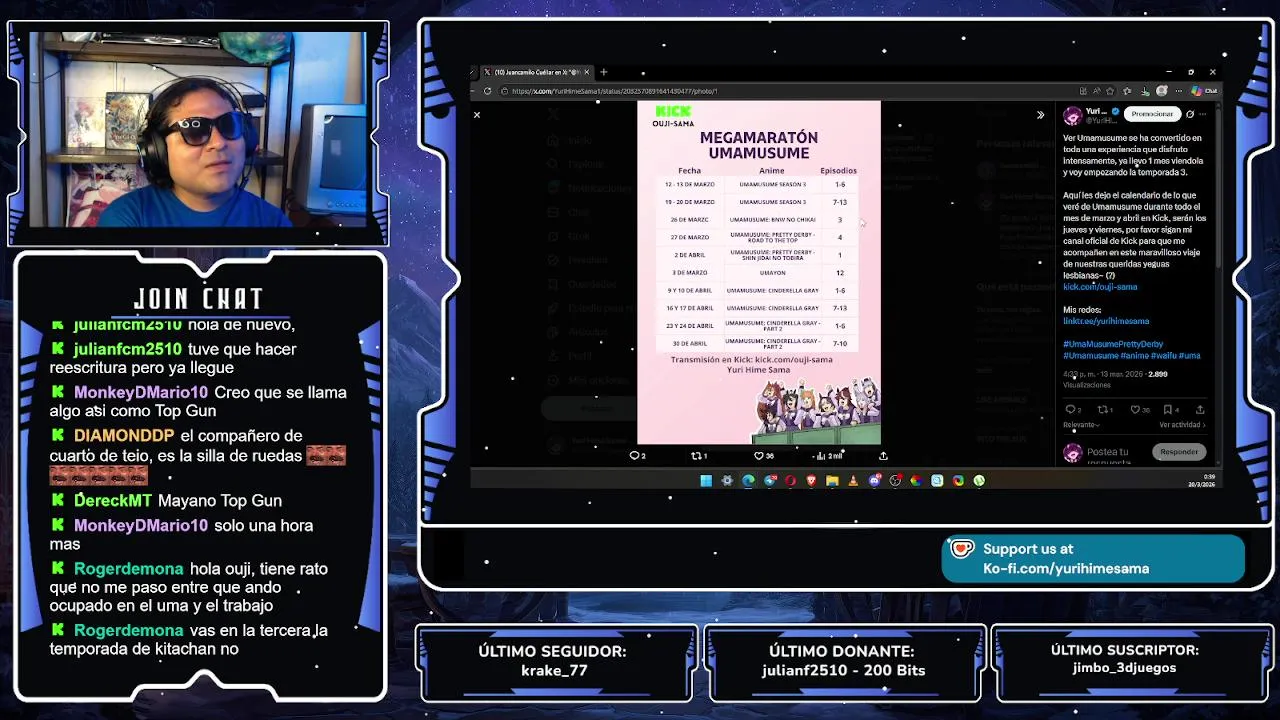Click the Postea tu respuesta reply field
Image resolution: width=1280 pixels, height=720 pixels.
click(1108, 455)
